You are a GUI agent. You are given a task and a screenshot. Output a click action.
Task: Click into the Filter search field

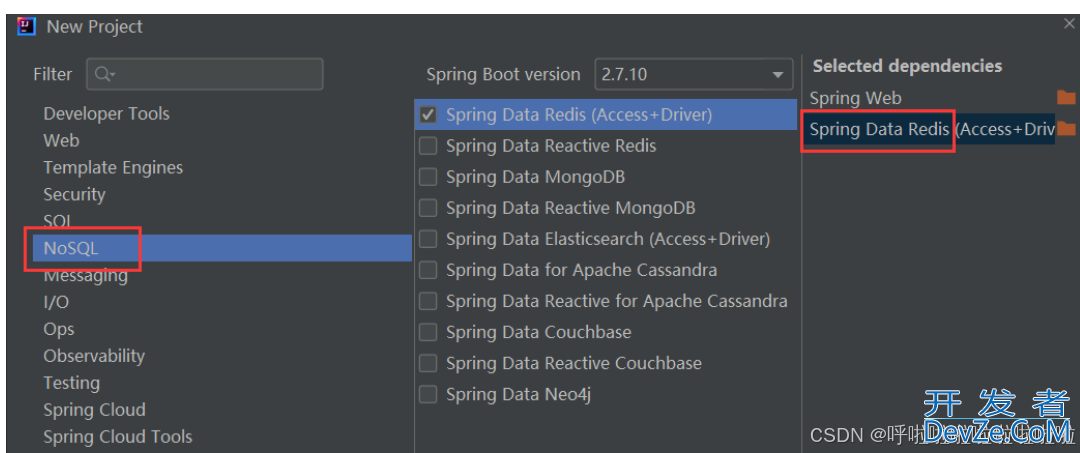pos(205,74)
